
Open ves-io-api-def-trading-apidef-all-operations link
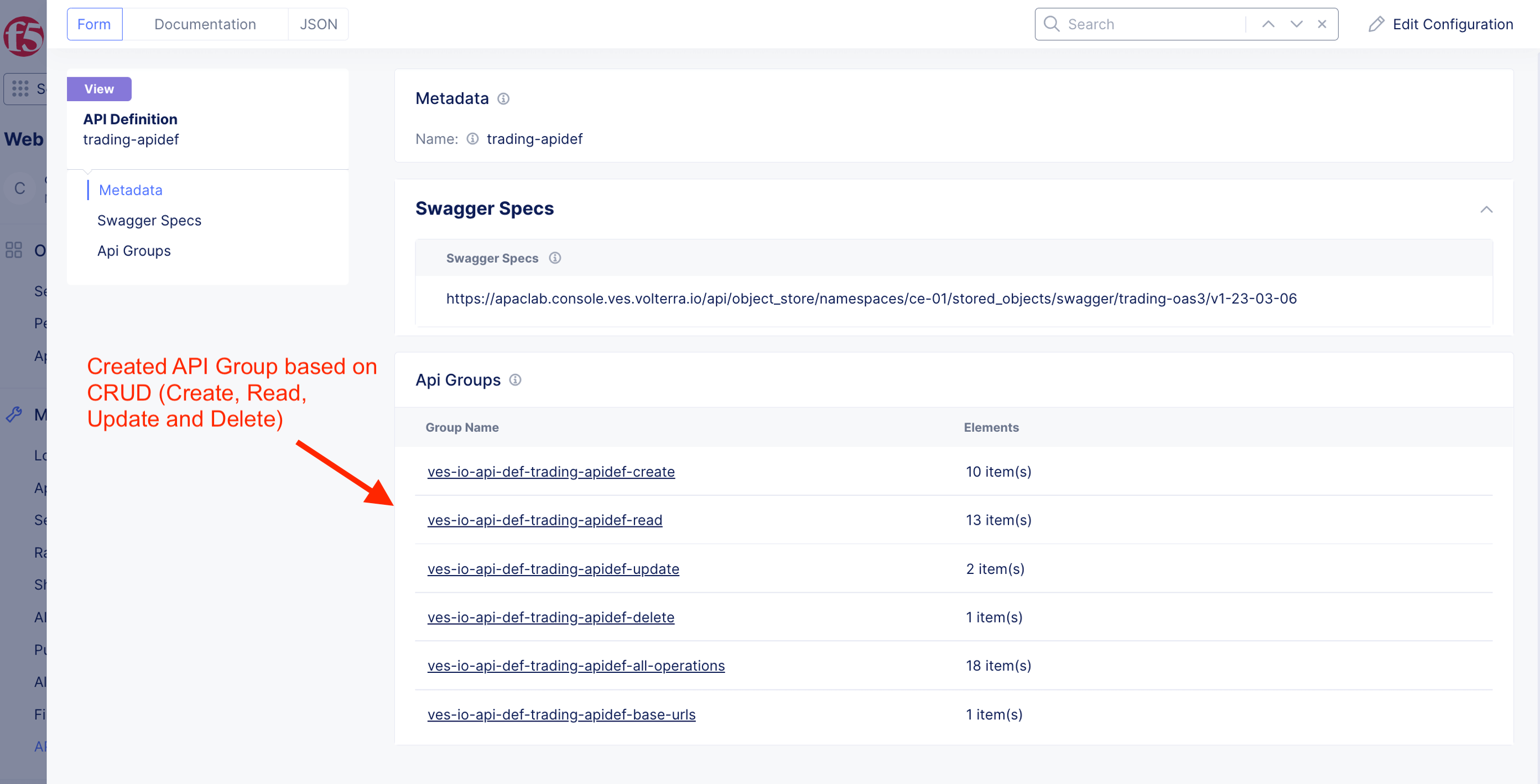[576, 666]
